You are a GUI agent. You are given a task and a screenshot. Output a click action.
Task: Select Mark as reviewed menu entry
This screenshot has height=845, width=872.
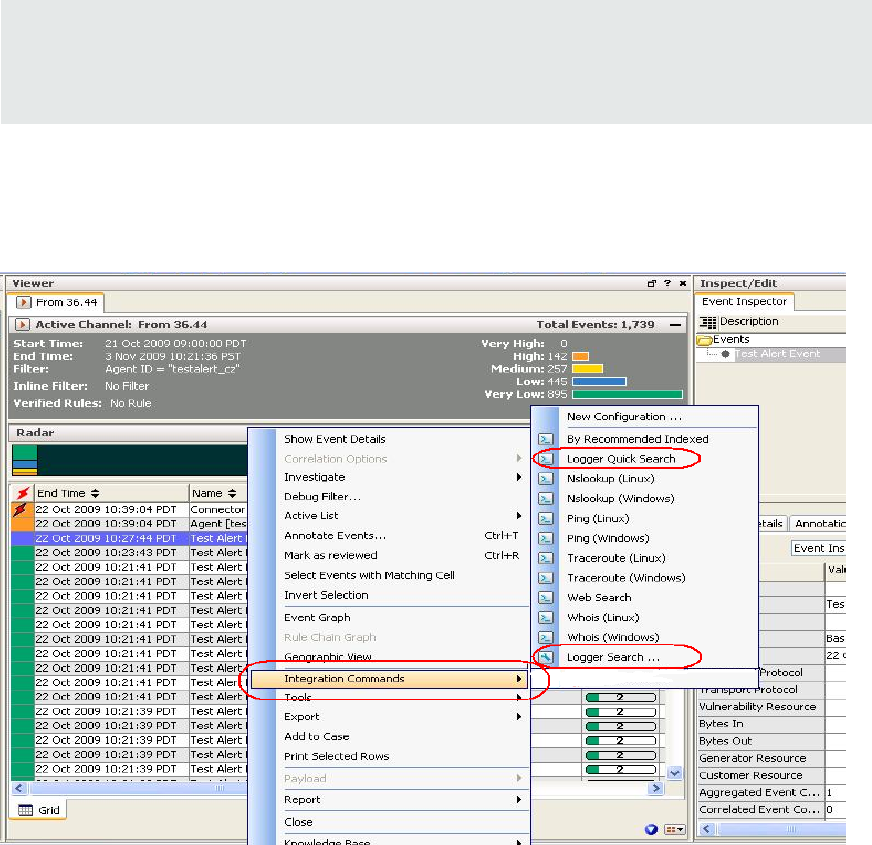(331, 555)
